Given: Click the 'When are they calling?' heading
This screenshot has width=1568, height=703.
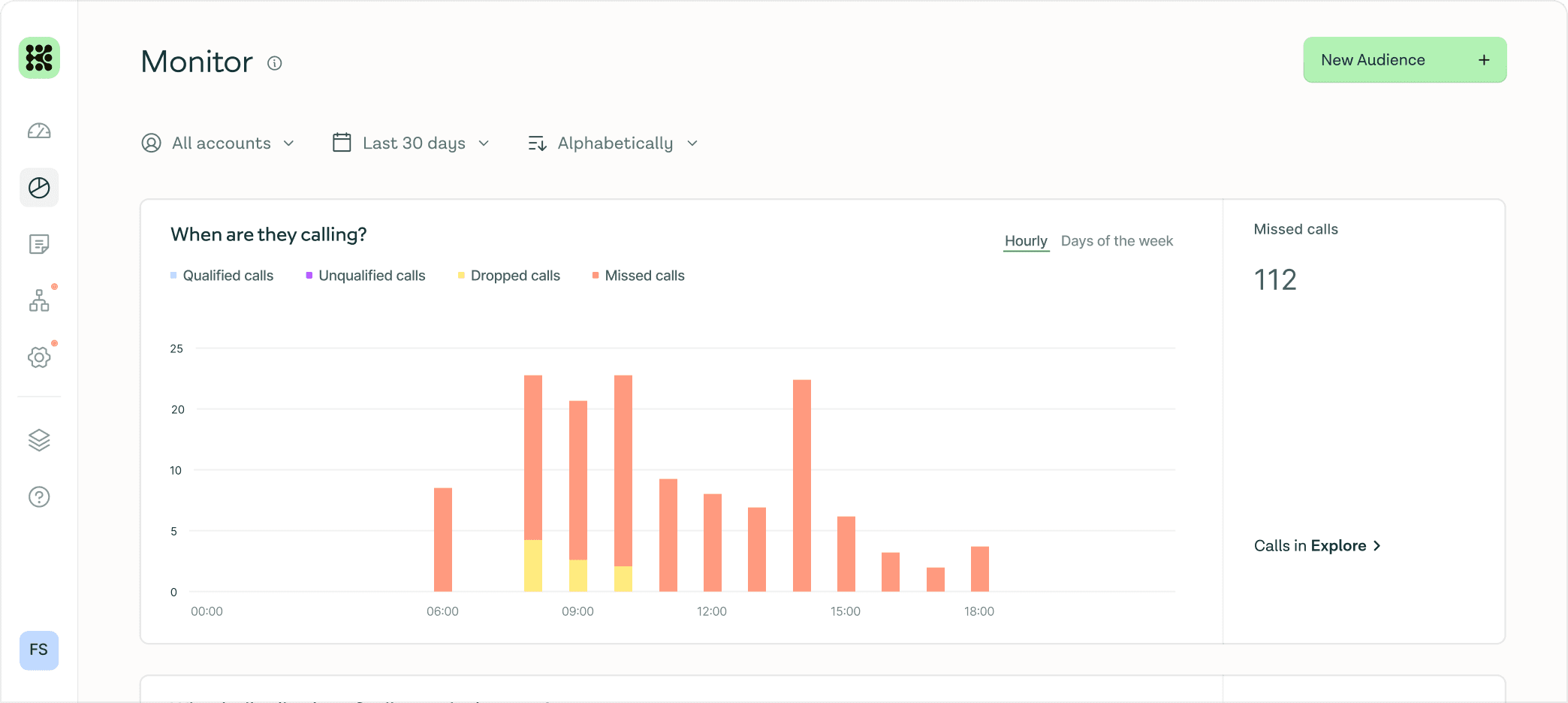Looking at the screenshot, I should [x=269, y=235].
